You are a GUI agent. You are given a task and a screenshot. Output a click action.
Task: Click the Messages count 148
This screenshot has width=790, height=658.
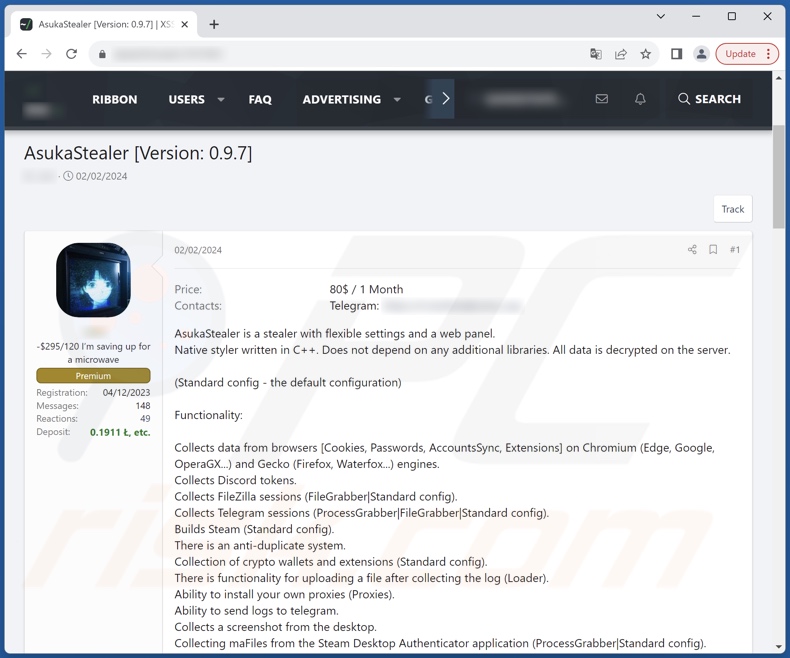(143, 406)
